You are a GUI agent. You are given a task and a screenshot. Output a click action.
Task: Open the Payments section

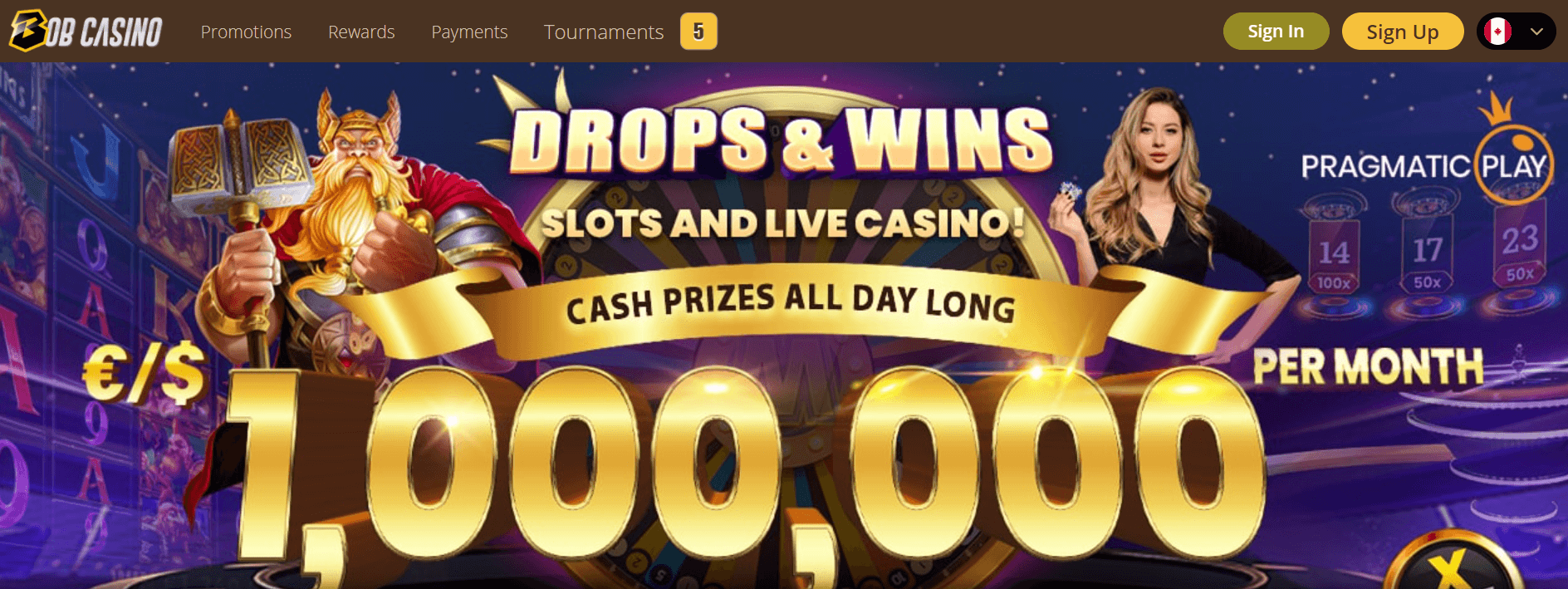[469, 32]
